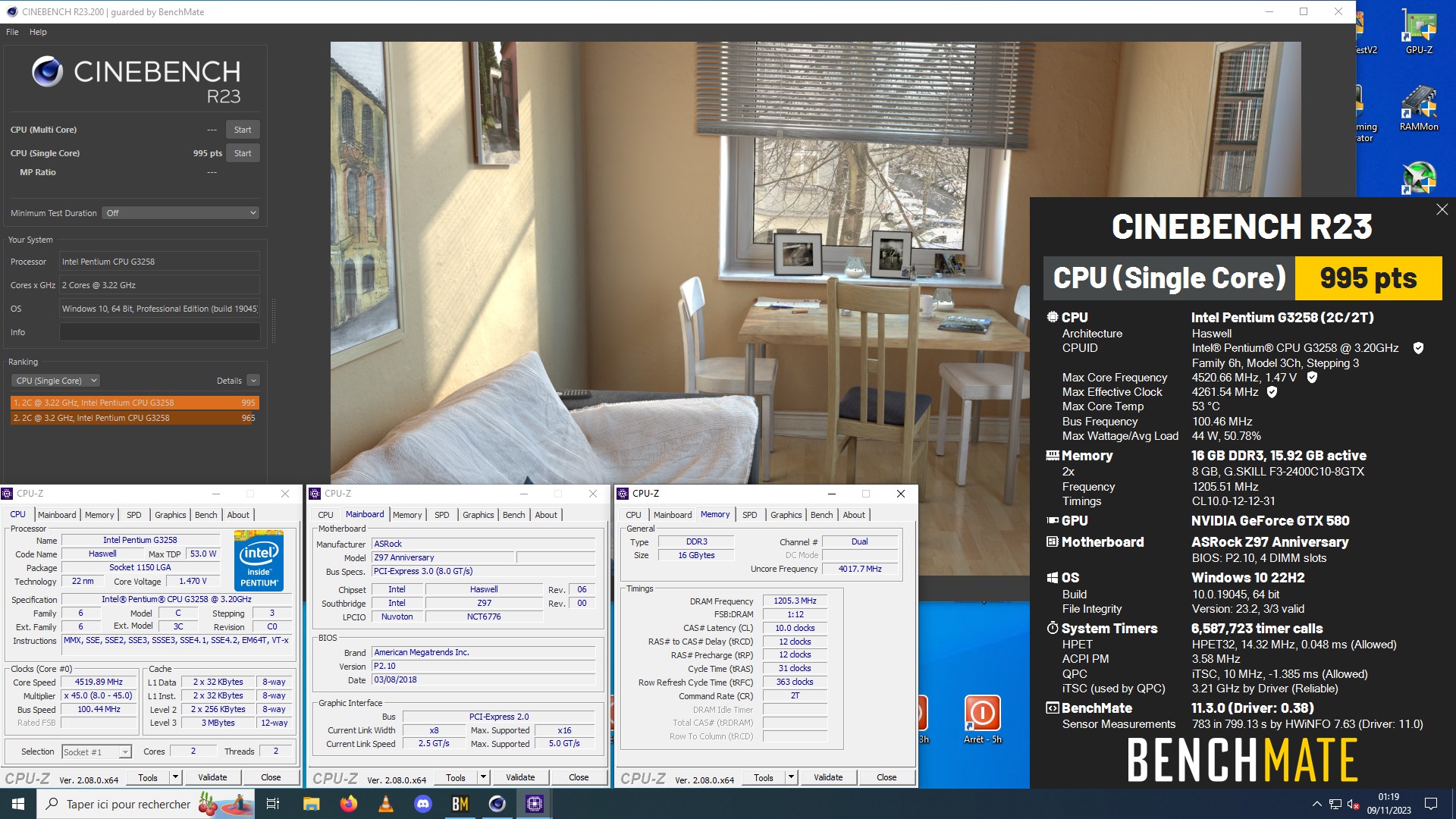Open the Minimum Test Duration dropdown
This screenshot has width=1456, height=819.
click(181, 213)
